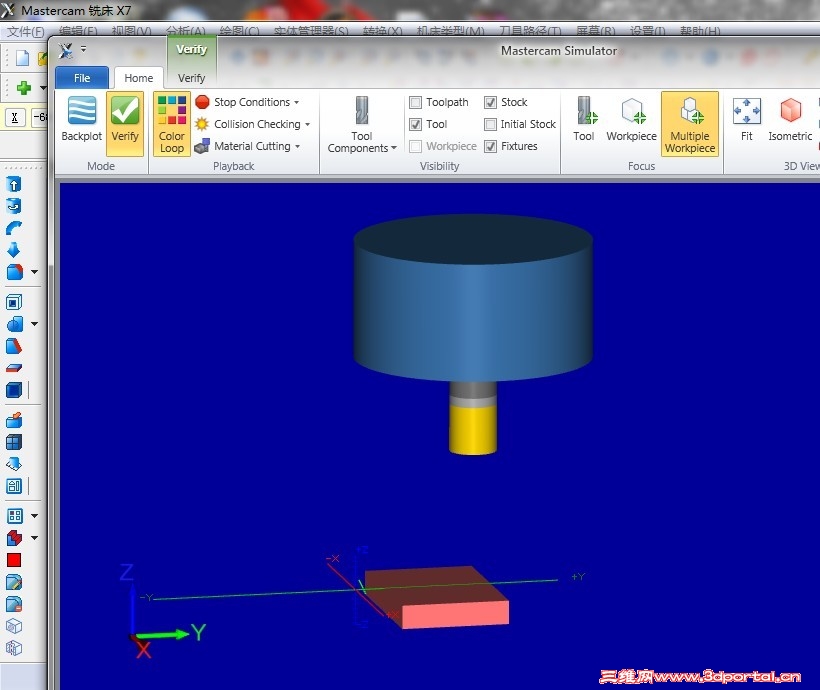The image size is (820, 690).
Task: Select the layout panel icon
Action: click(x=14, y=486)
